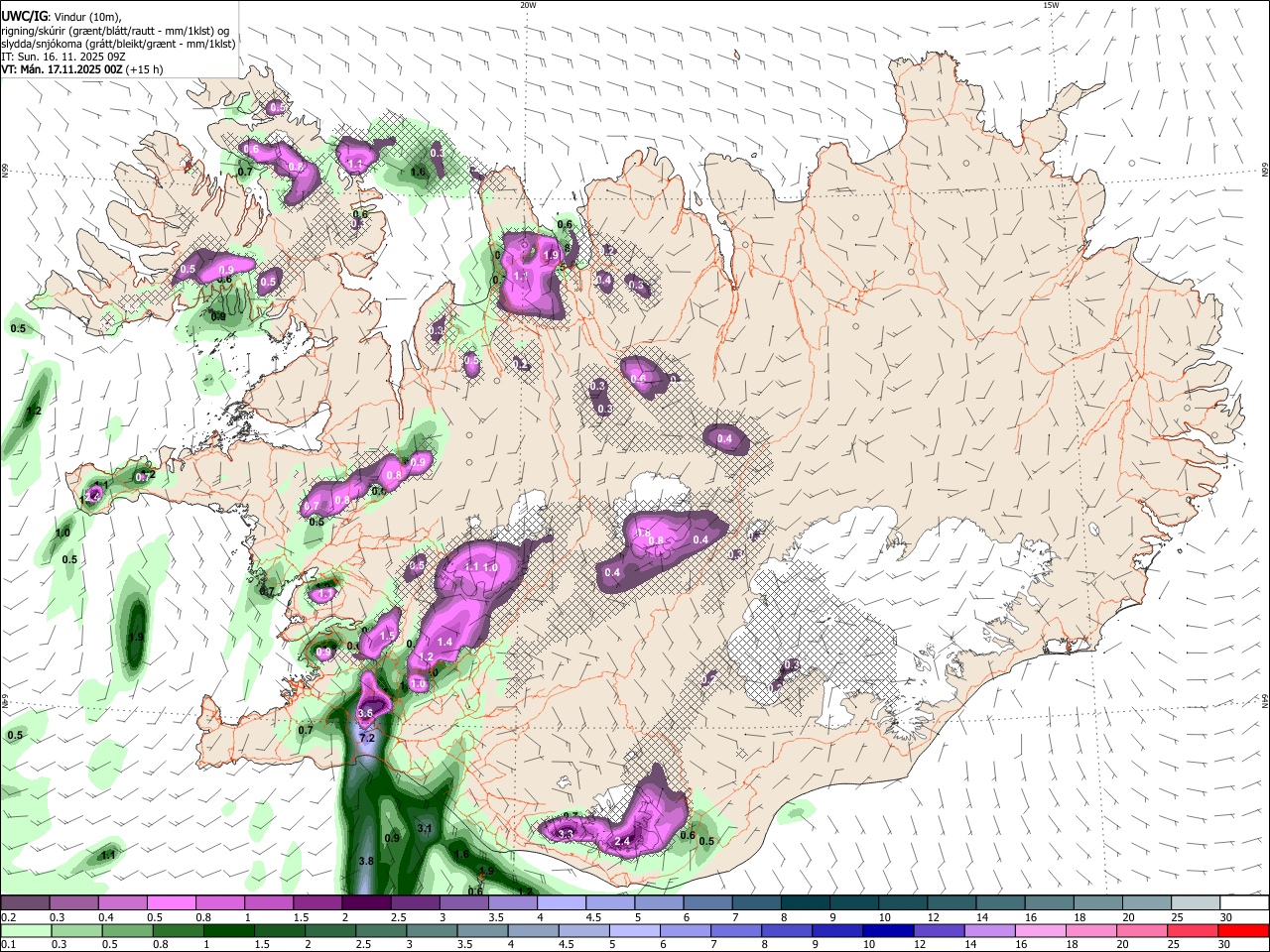Viewport: 1270px width, 952px height.
Task: Pick the 0.5–0.8 bright pink snow legend swatch
Action: click(x=171, y=902)
